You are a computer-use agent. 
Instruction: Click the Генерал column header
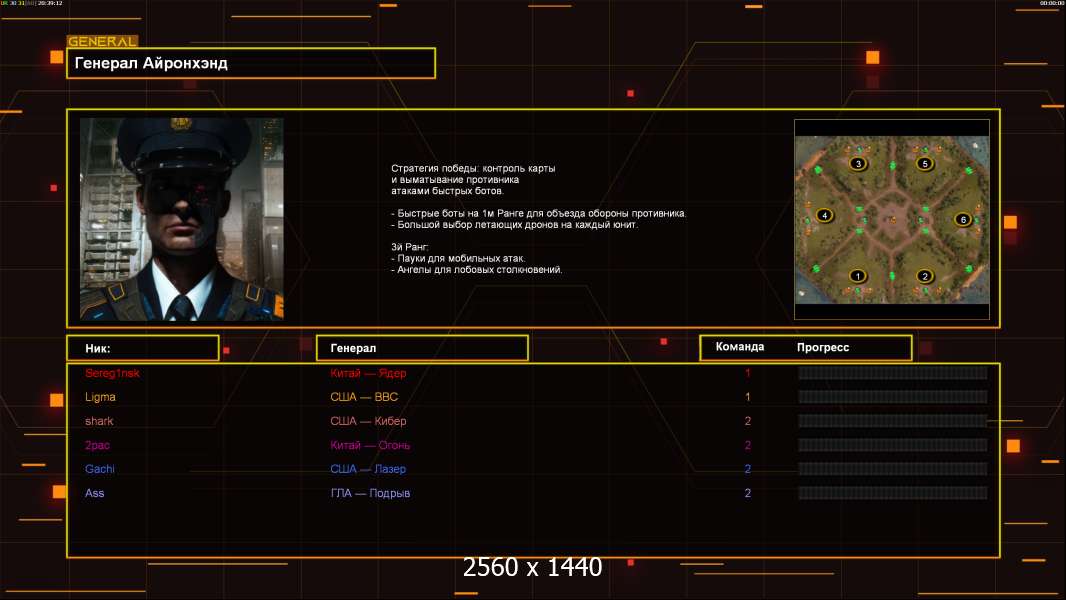tap(422, 348)
